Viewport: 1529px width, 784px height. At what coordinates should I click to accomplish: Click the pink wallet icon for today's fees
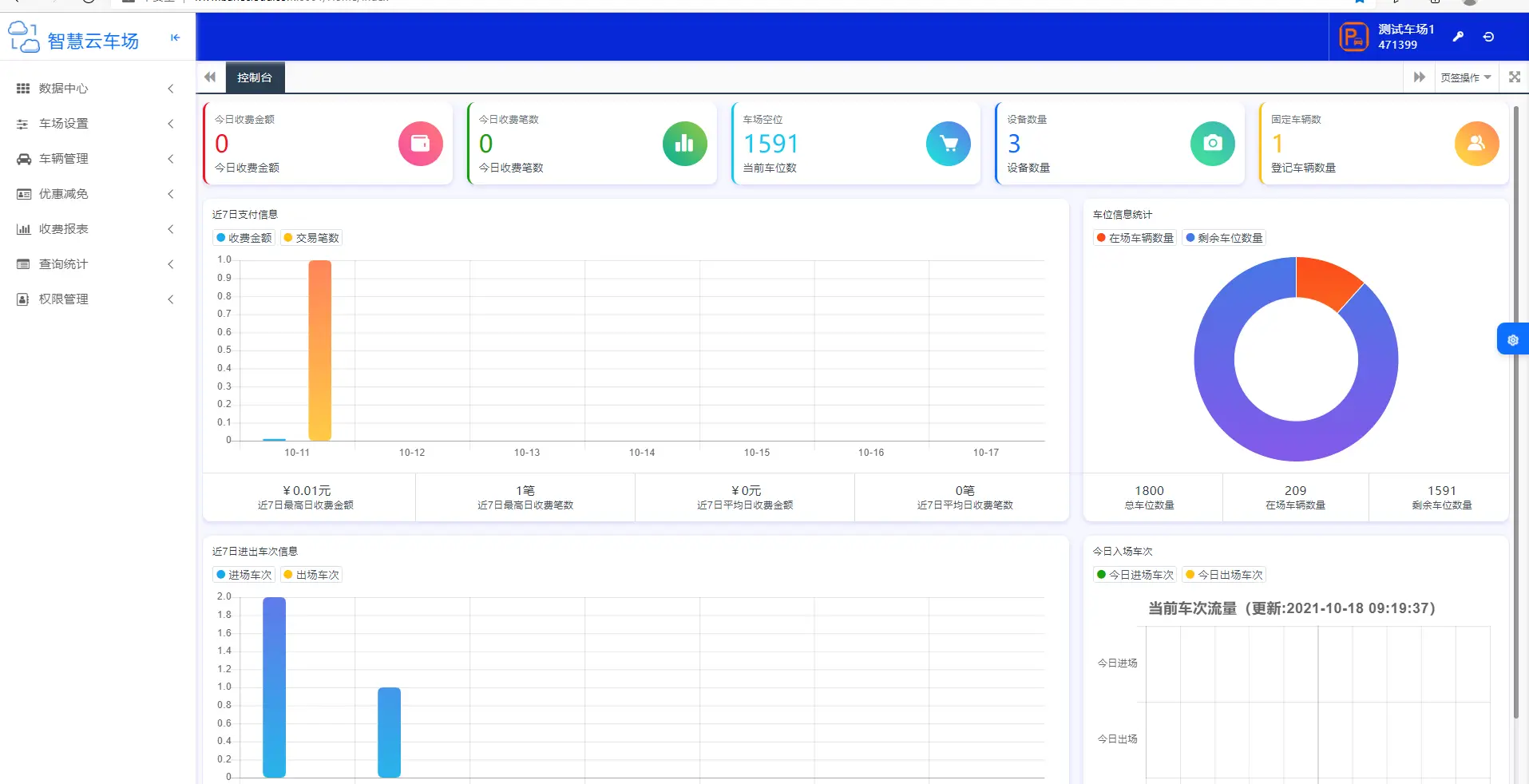click(x=420, y=144)
